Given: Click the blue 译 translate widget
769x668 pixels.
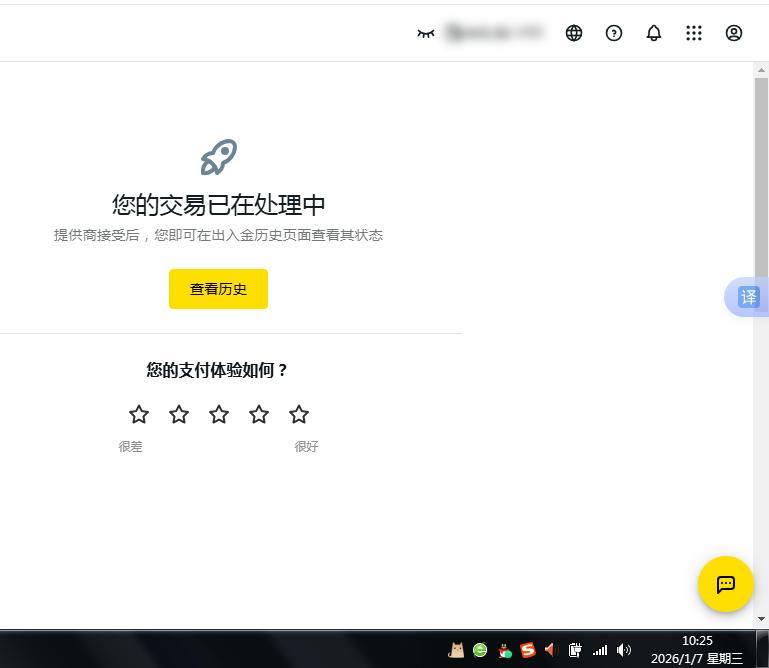Looking at the screenshot, I should (x=746, y=297).
